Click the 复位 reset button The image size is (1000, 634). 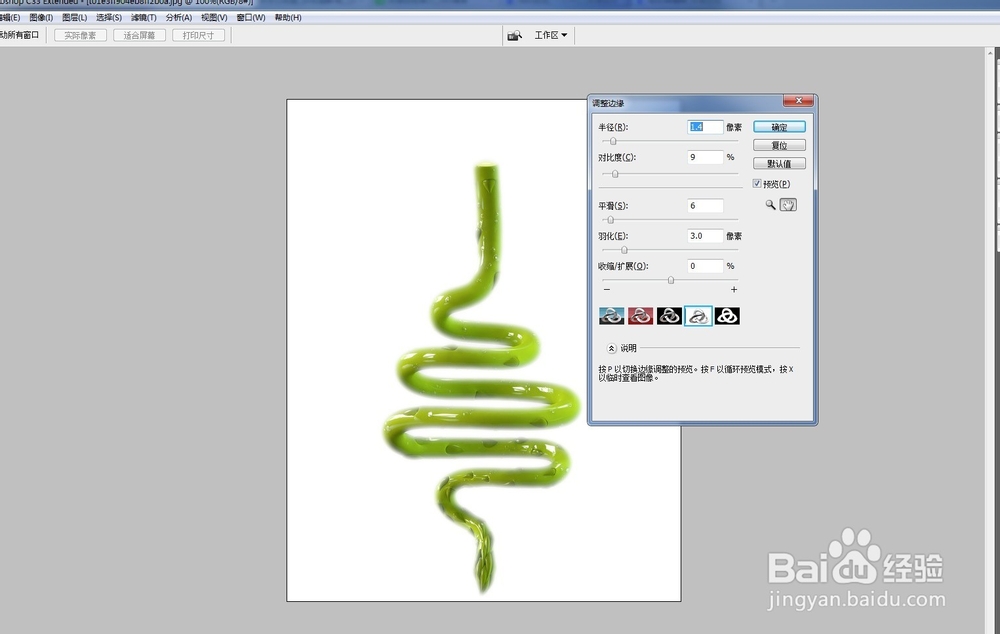click(x=779, y=145)
